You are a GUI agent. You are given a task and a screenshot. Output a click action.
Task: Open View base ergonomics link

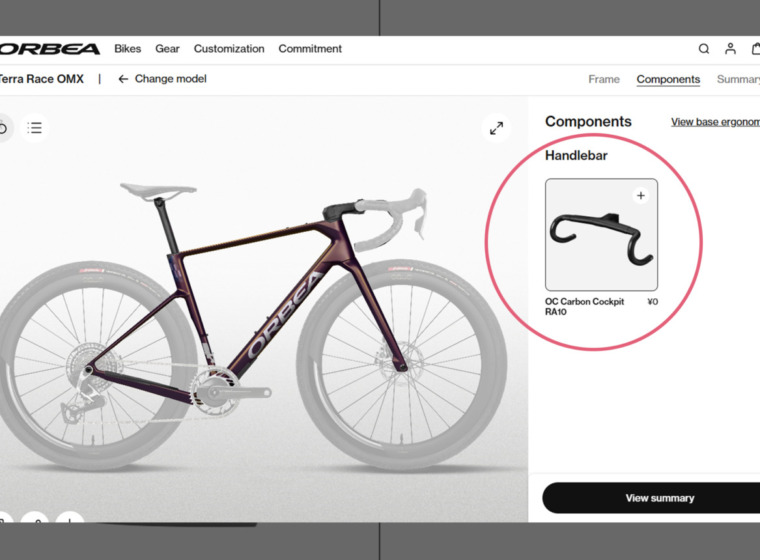(715, 122)
